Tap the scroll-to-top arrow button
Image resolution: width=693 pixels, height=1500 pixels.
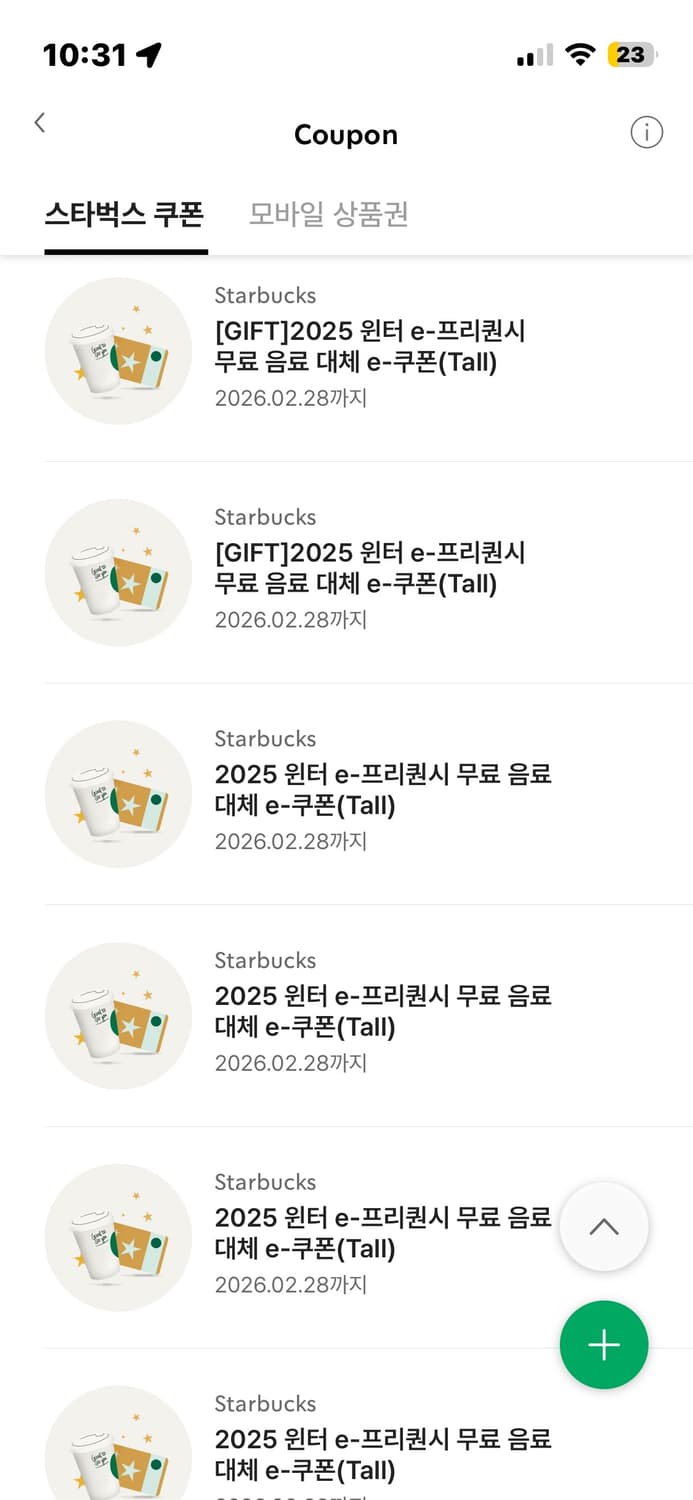(x=604, y=1226)
